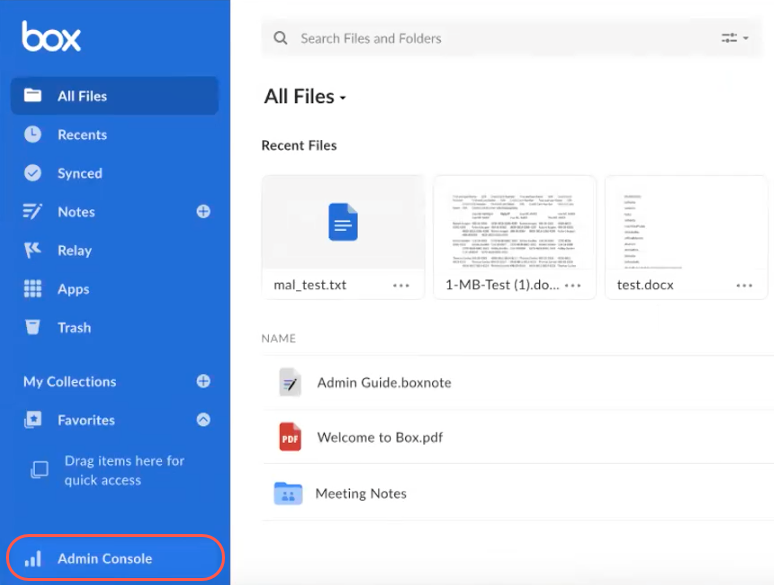This screenshot has width=774, height=585.
Task: Click the Favorites star icon
Action: pyautogui.click(x=33, y=420)
